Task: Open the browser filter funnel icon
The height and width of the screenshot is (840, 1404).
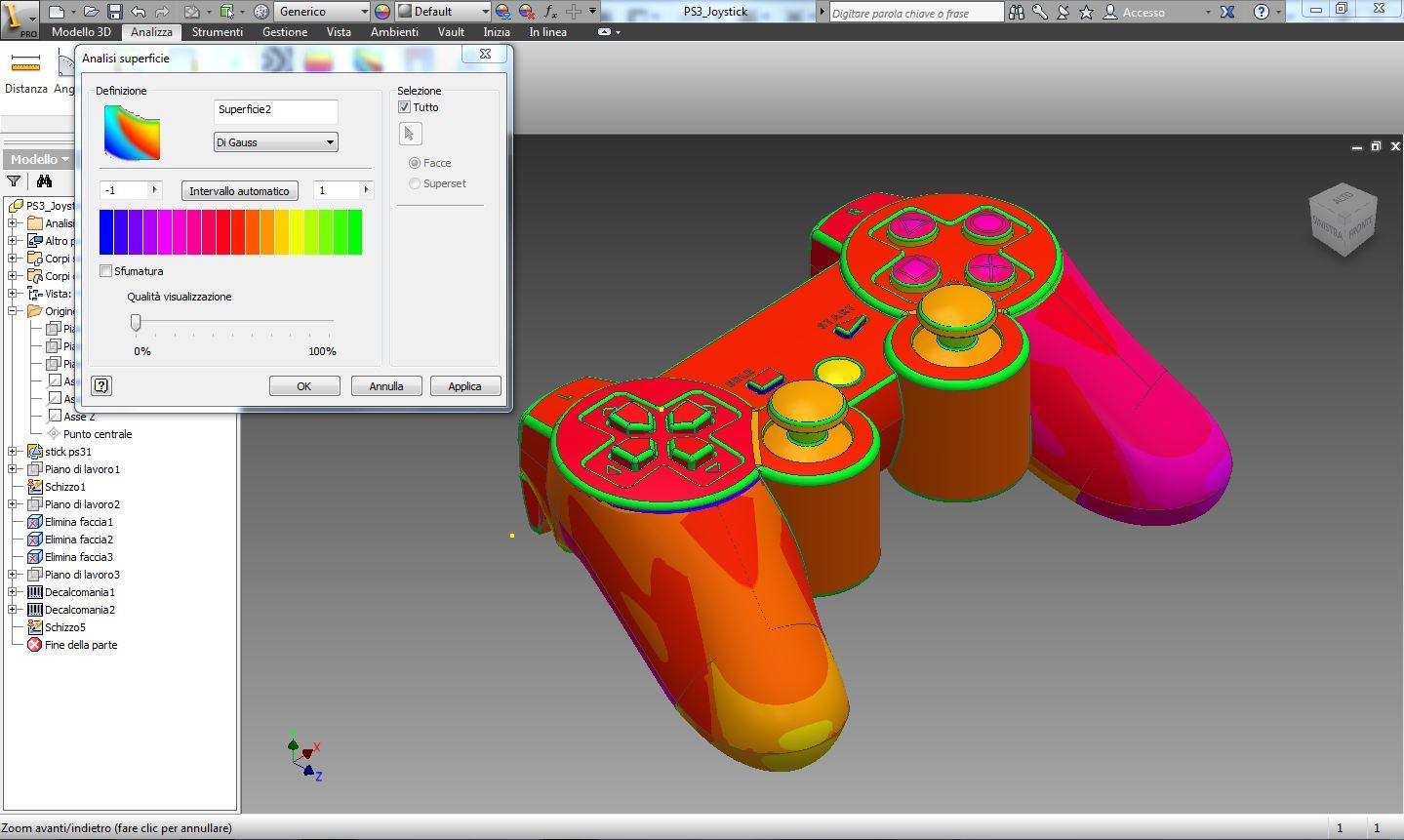Action: [x=14, y=181]
